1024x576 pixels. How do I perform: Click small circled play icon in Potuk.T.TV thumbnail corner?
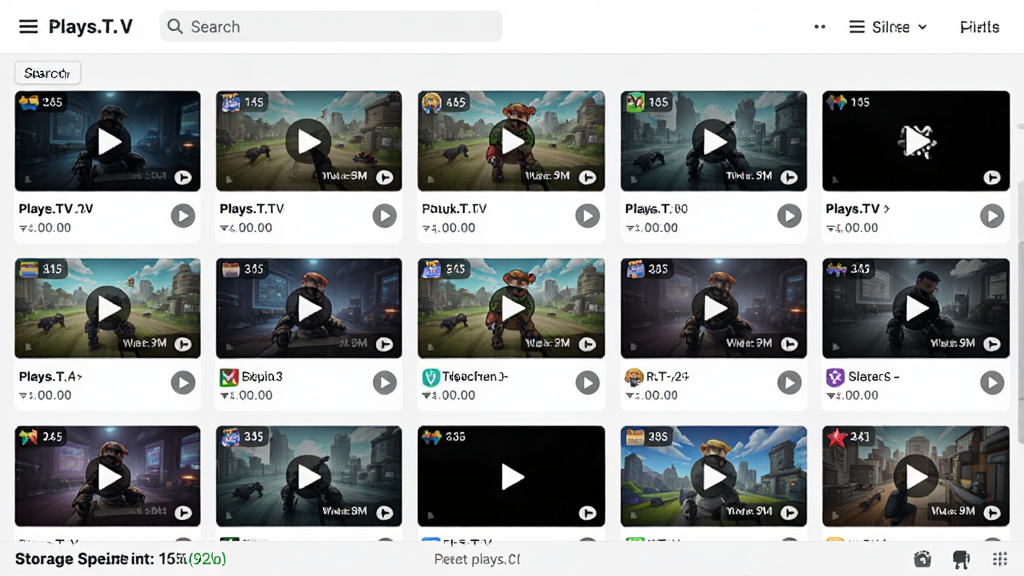587,177
